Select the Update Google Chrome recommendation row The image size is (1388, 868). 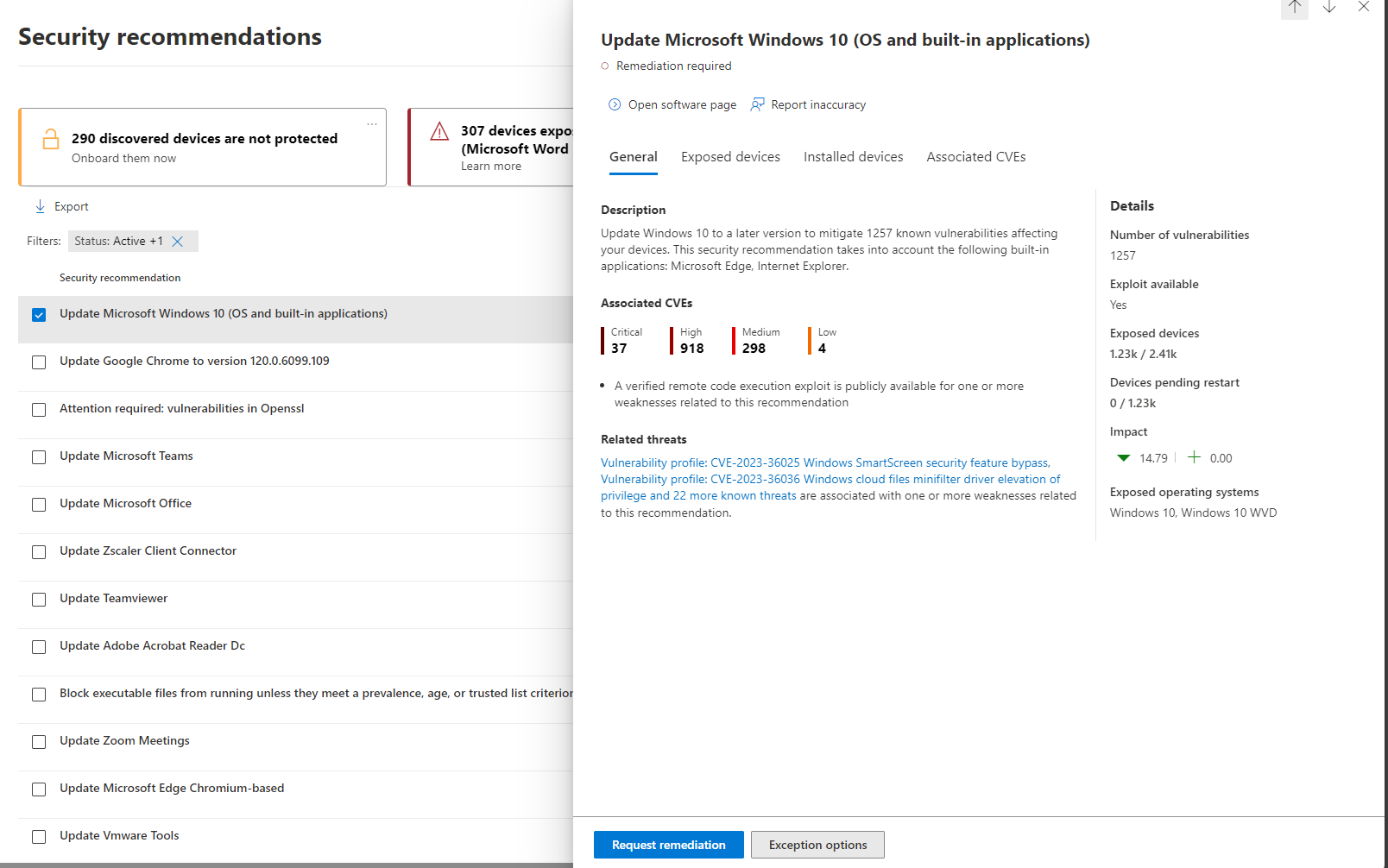pyautogui.click(x=295, y=368)
